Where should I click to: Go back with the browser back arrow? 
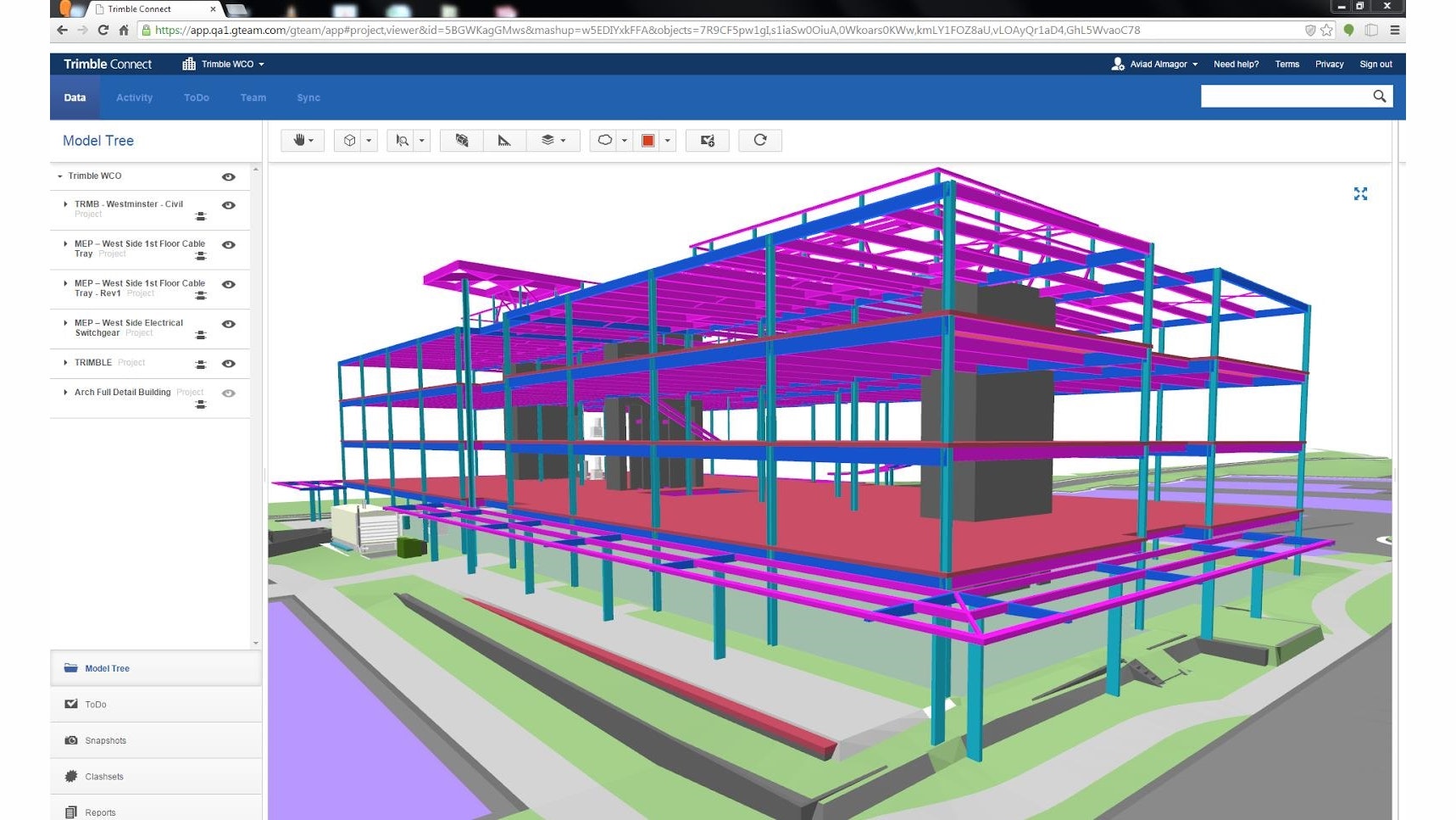pos(62,30)
